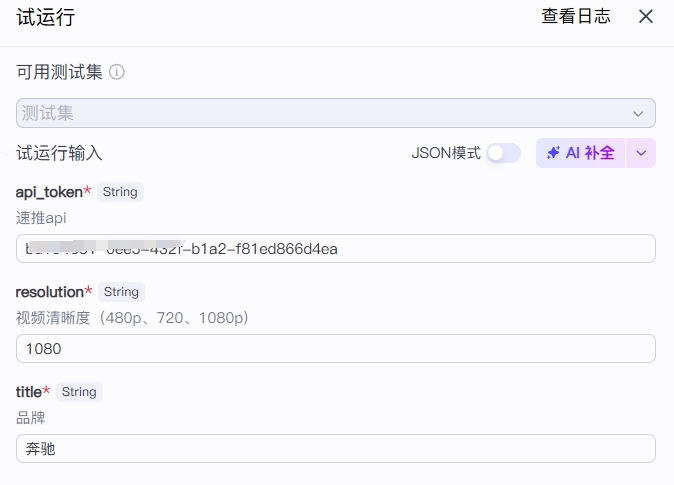
Task: Open the 测试集 dropdown field
Action: tap(320, 113)
